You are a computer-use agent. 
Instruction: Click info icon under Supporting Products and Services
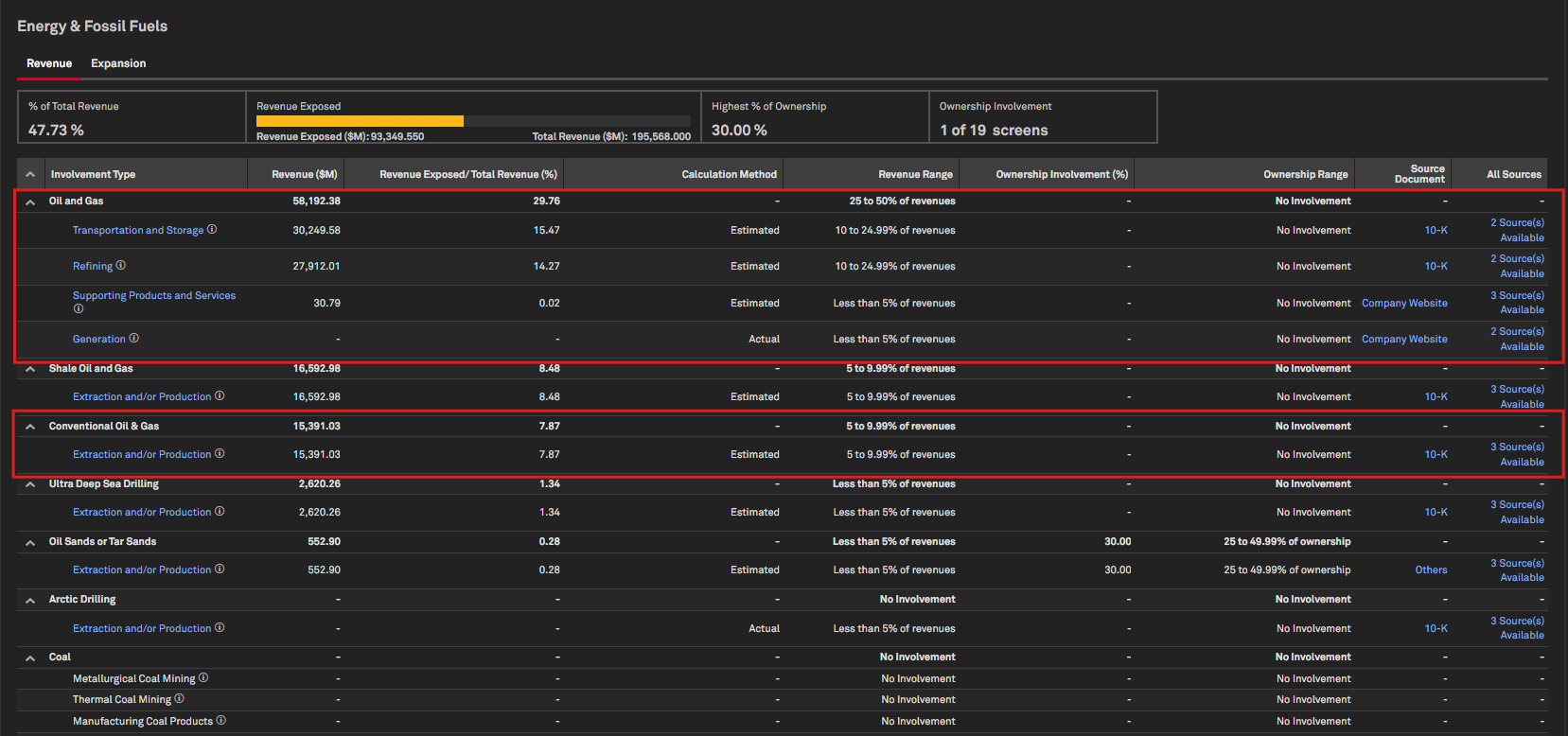[x=79, y=308]
